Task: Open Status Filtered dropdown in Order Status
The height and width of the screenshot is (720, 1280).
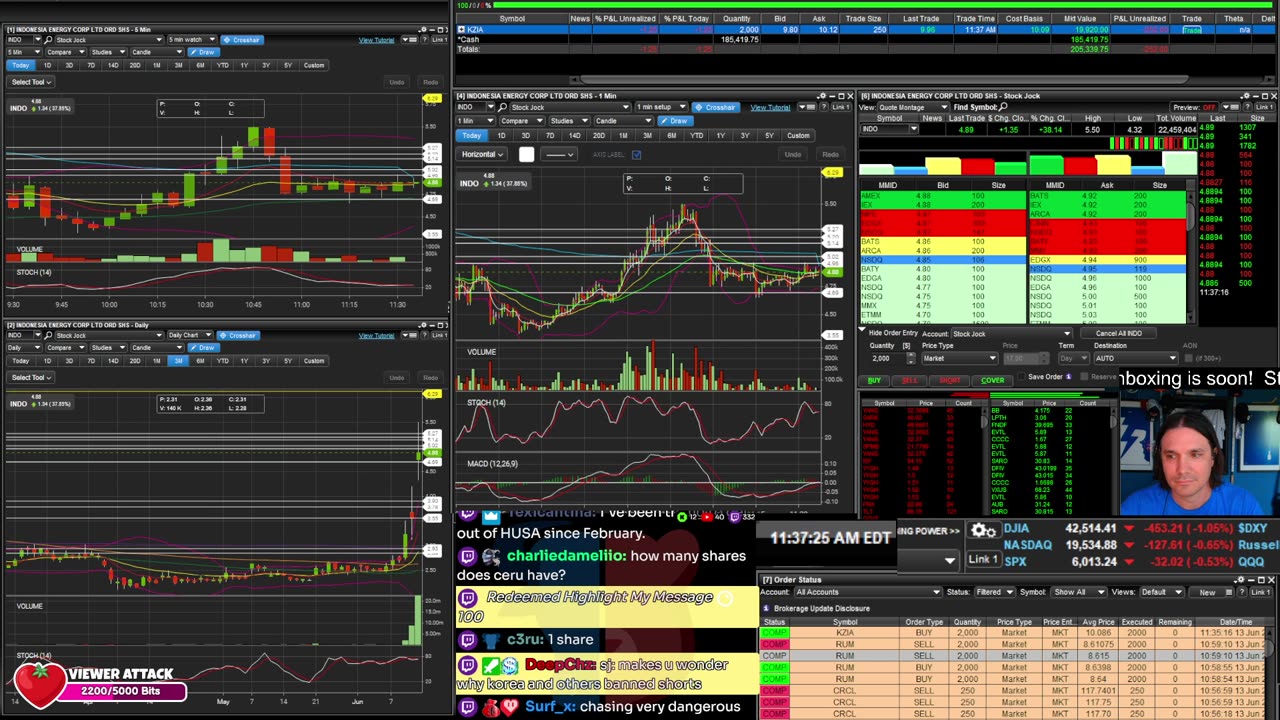Action: (994, 592)
